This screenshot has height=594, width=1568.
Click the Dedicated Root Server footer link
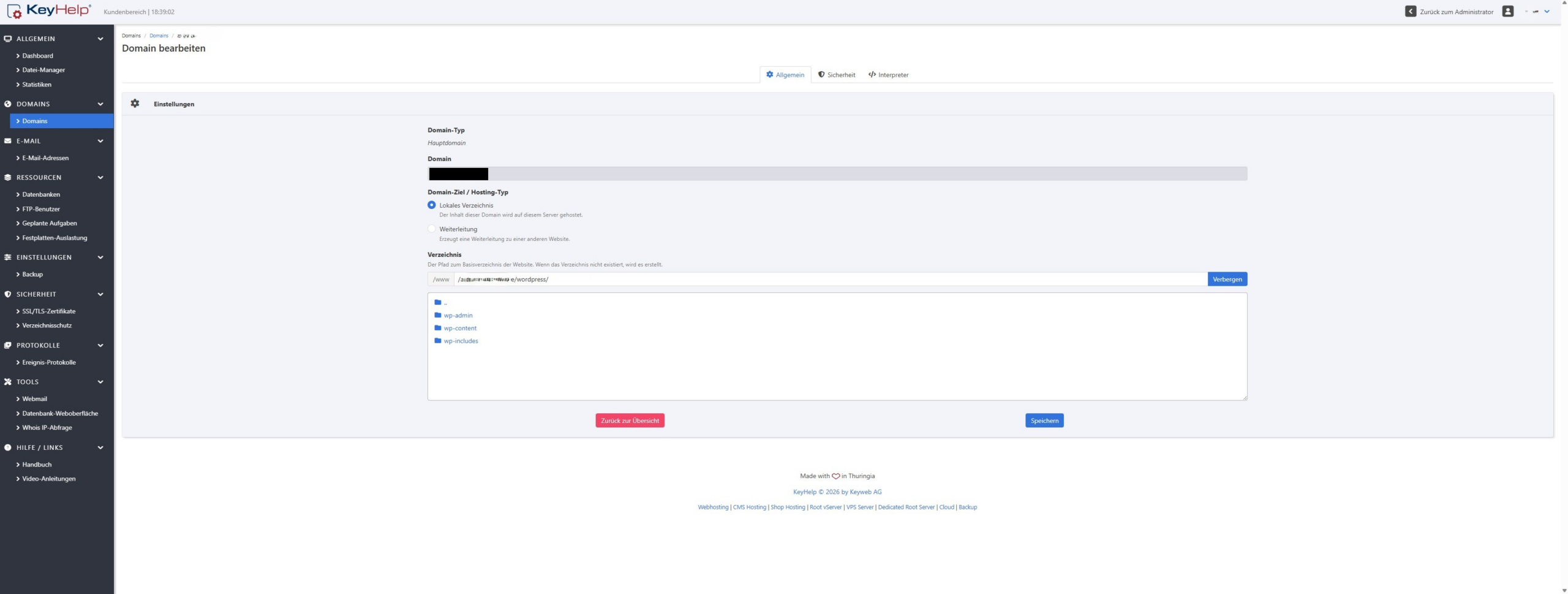pyautogui.click(x=906, y=507)
